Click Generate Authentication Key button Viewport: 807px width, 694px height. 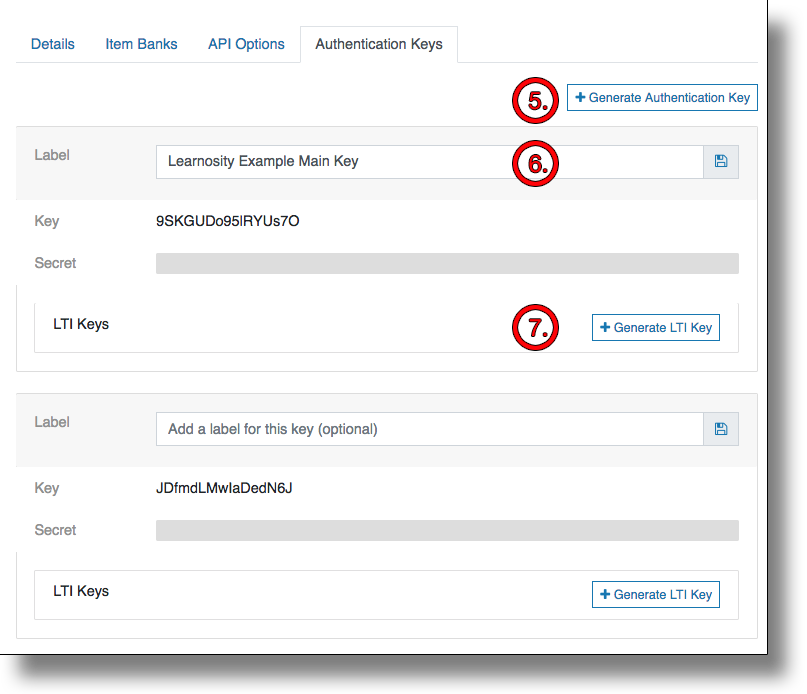pyautogui.click(x=662, y=97)
